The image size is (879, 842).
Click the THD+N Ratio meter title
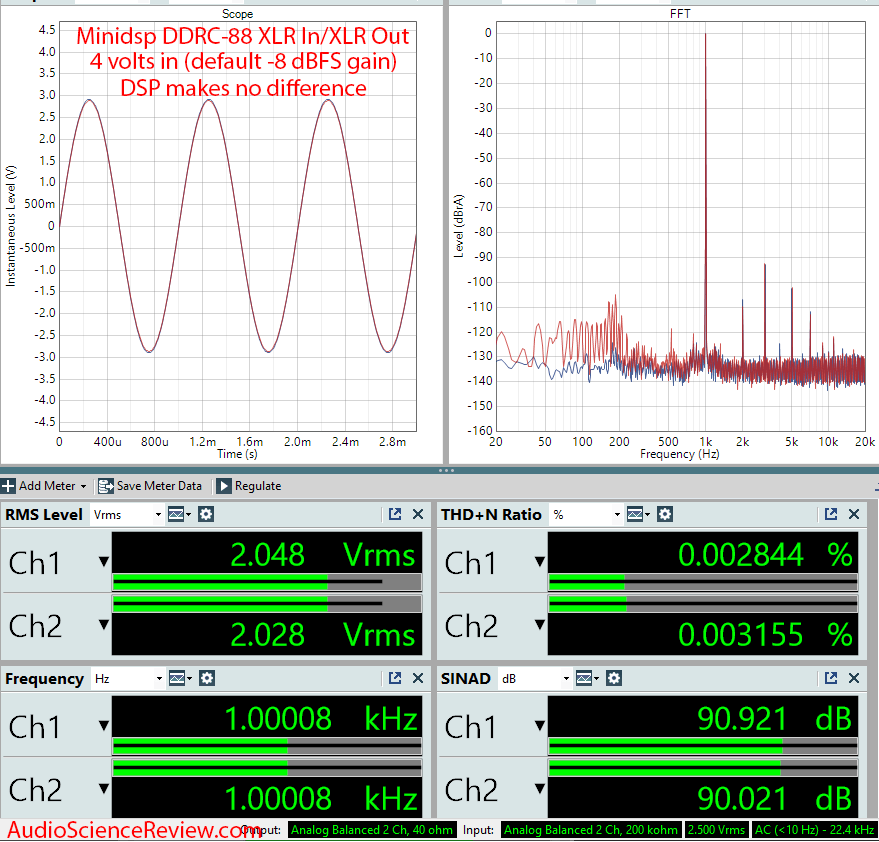coord(491,515)
